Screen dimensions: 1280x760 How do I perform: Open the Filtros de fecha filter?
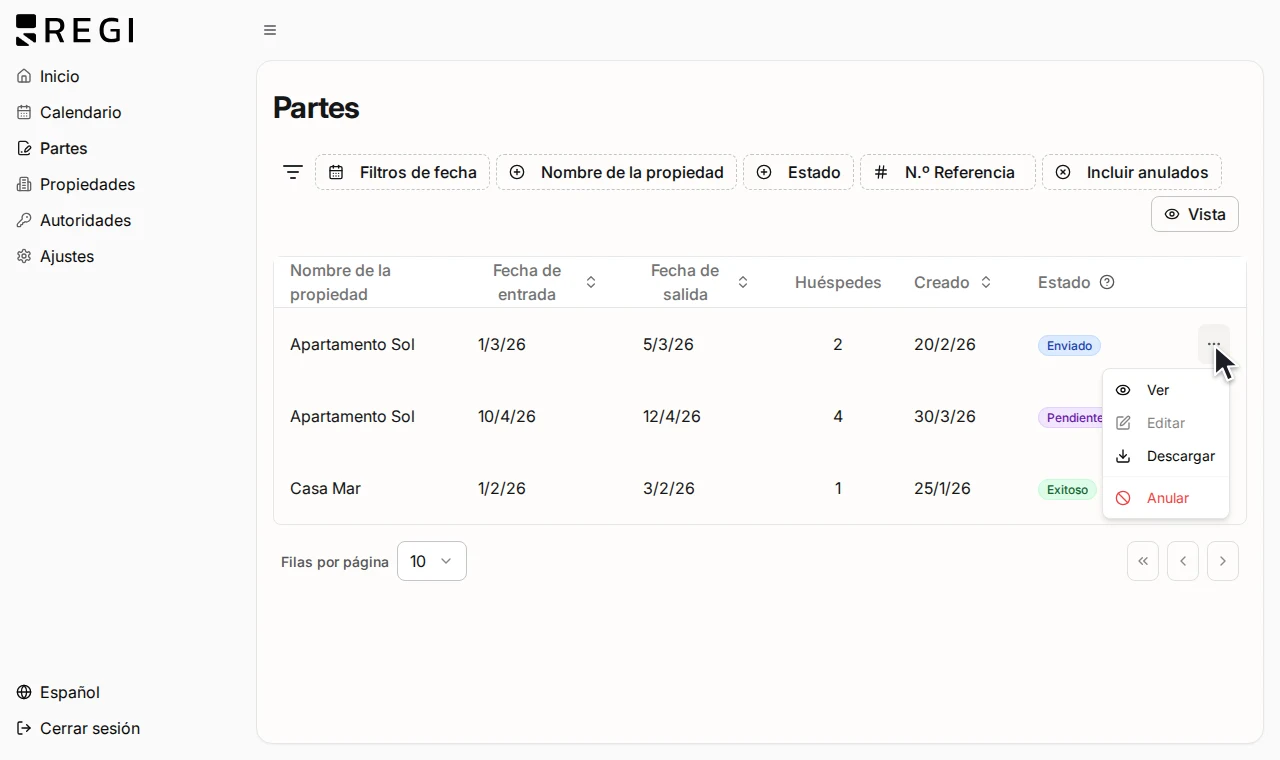point(402,172)
